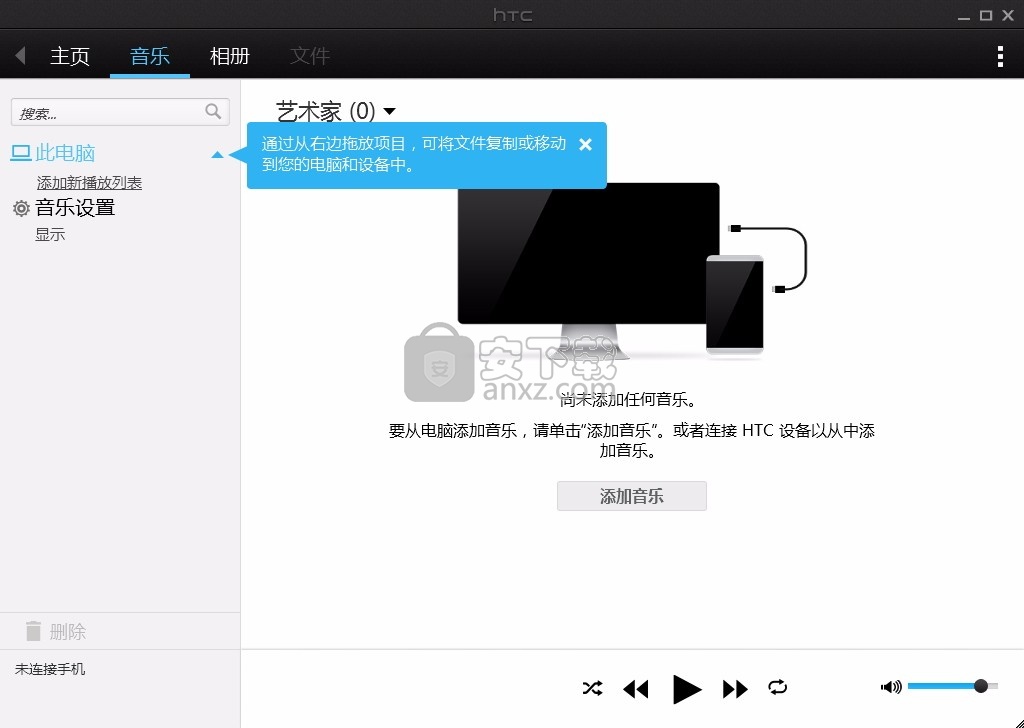Focus the 搜索 input field
This screenshot has width=1024, height=728.
point(120,112)
